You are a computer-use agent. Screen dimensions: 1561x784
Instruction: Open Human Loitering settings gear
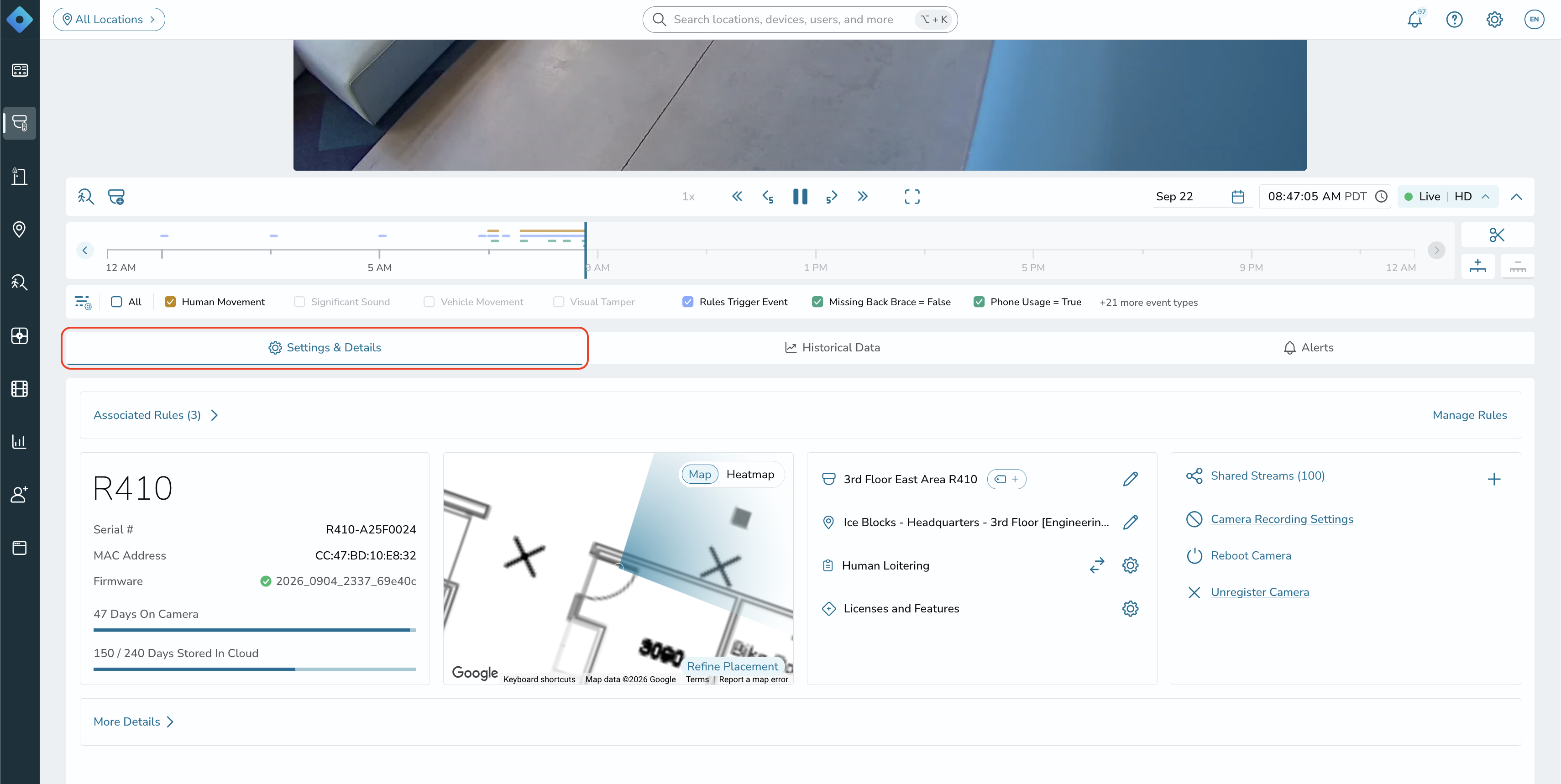click(1130, 565)
